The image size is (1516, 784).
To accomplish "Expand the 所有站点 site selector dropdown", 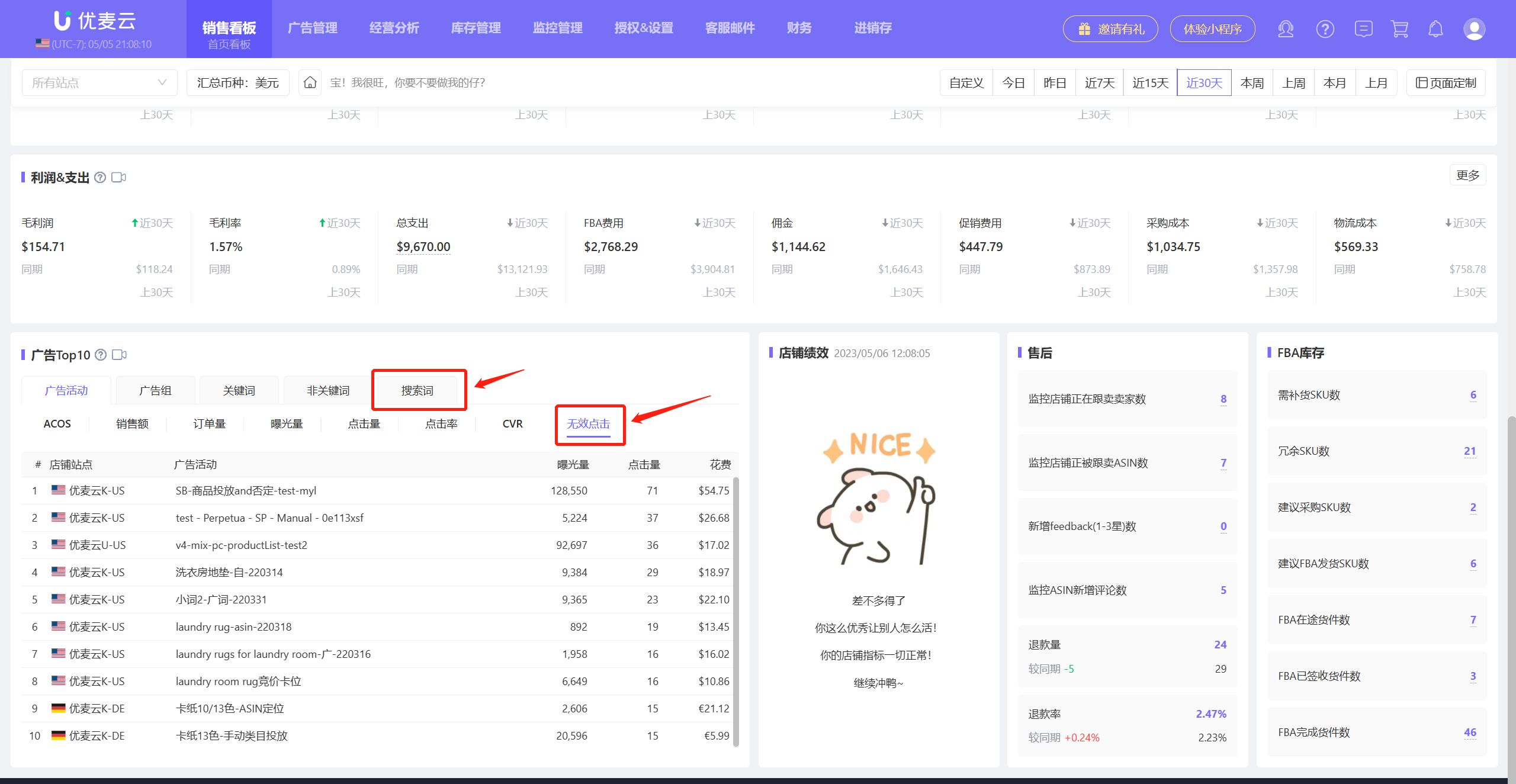I will (x=99, y=82).
